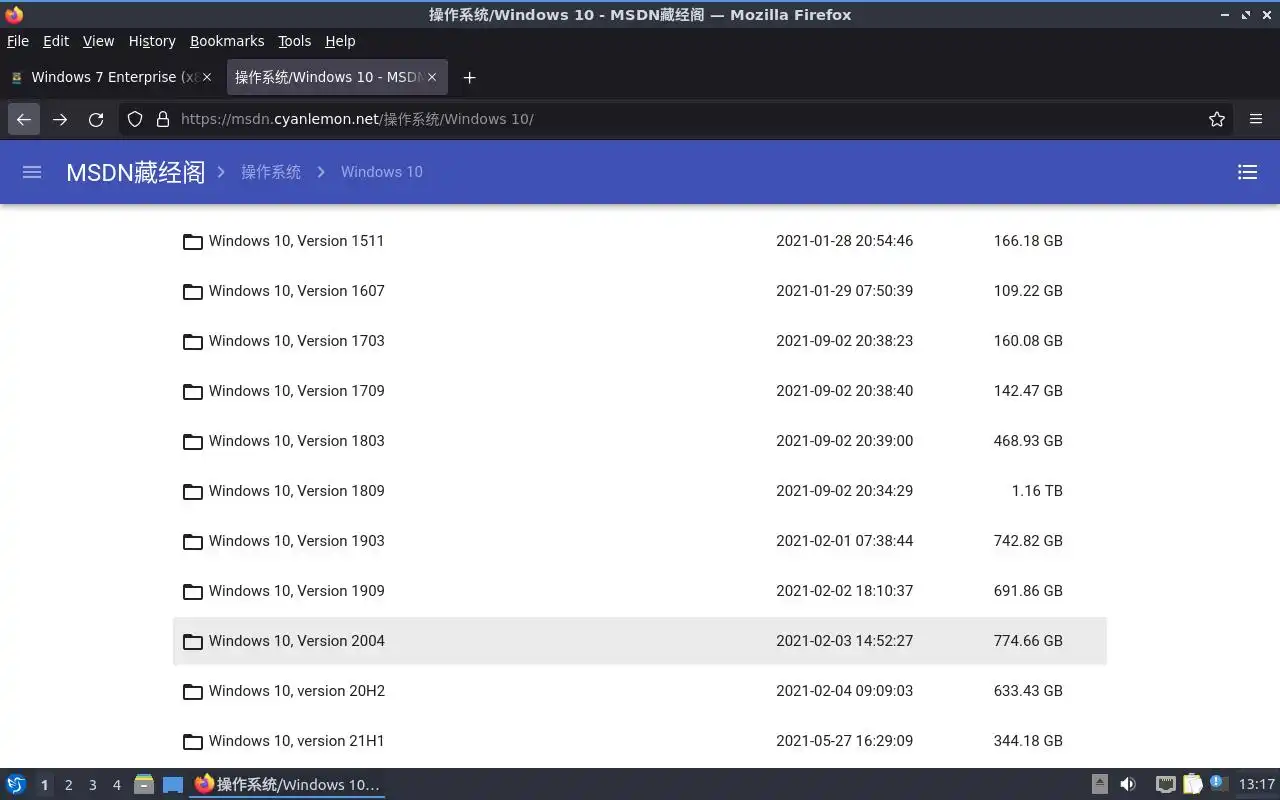Click folder icon of version 21H1 row
Viewport: 1280px width, 800px height.
193,741
